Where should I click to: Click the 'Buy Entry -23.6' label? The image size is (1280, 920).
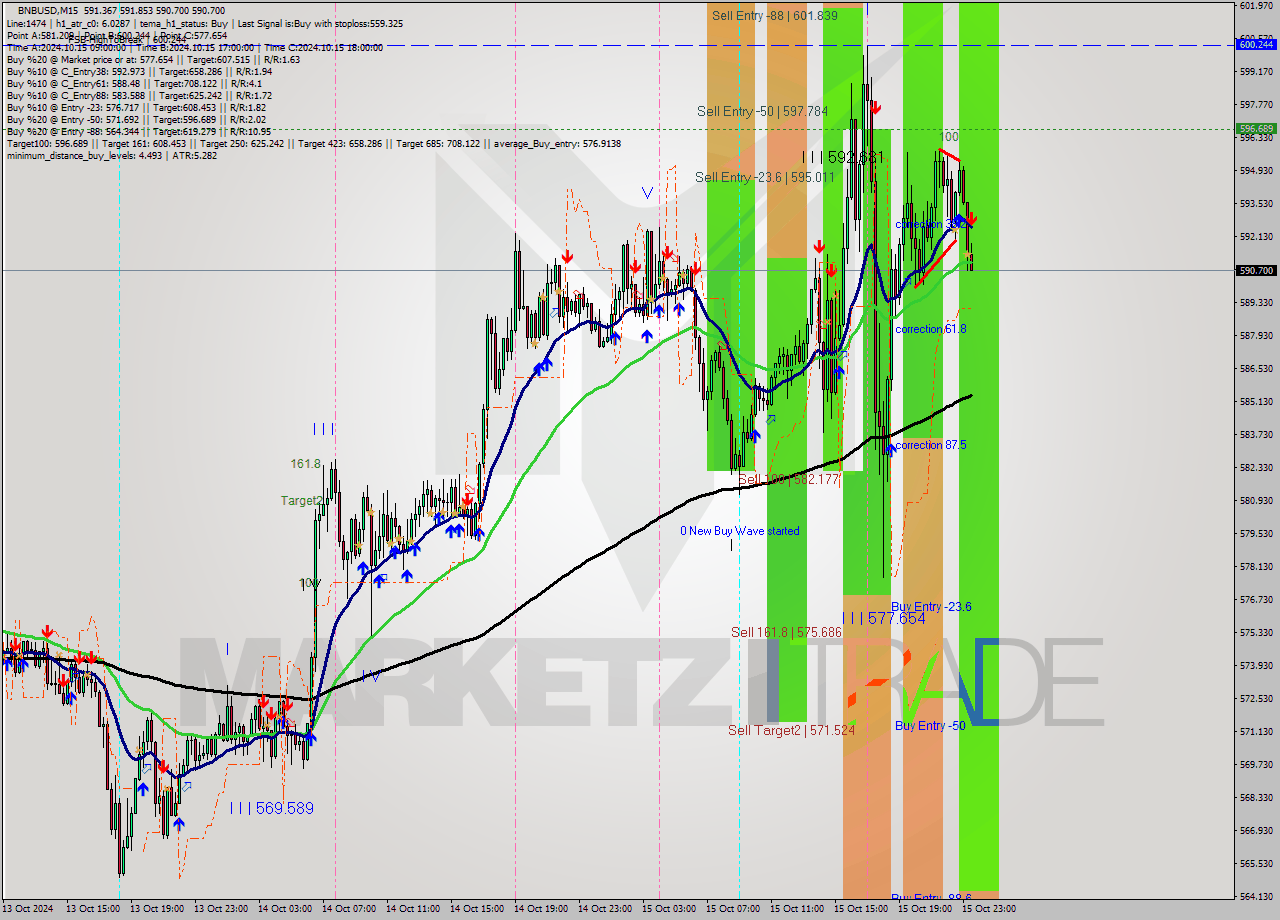(931, 607)
